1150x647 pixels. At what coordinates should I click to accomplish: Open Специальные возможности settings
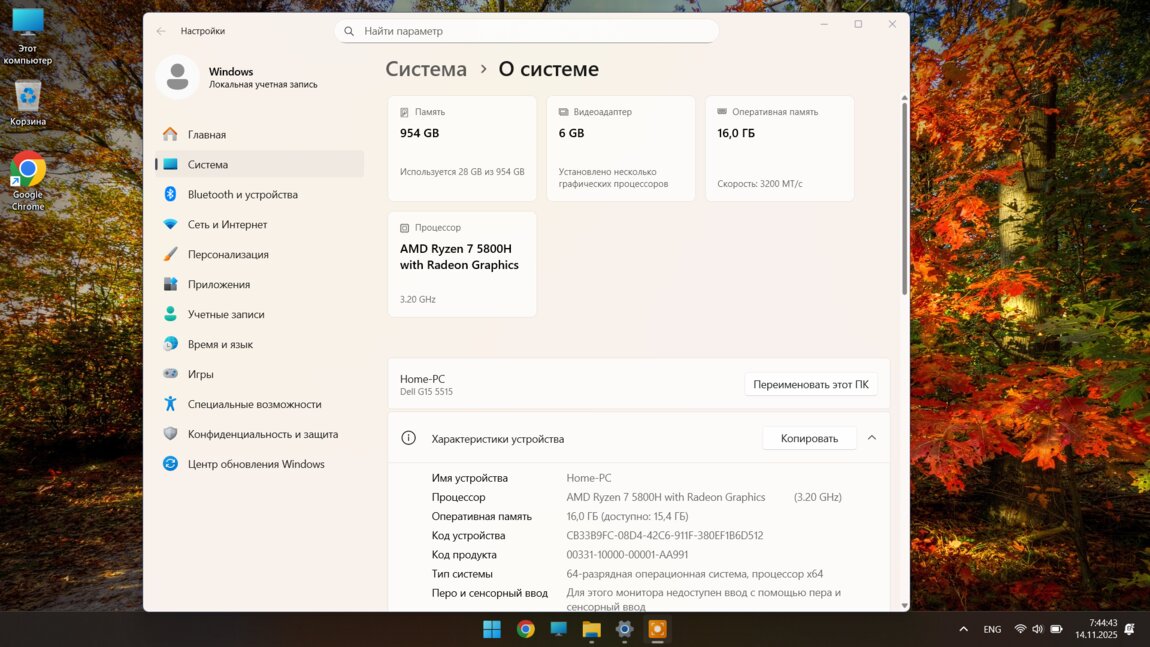click(254, 405)
